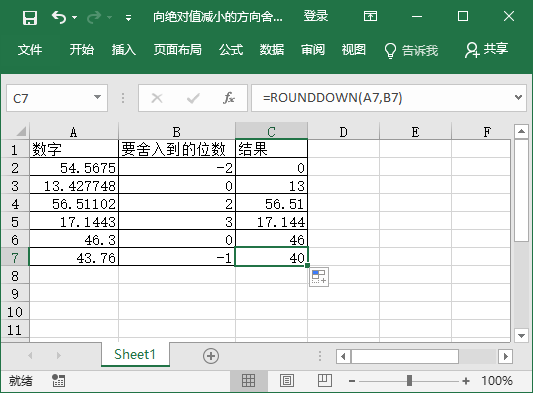Click the Insert Function fx icon
This screenshot has height=393, width=533.
coord(229,98)
